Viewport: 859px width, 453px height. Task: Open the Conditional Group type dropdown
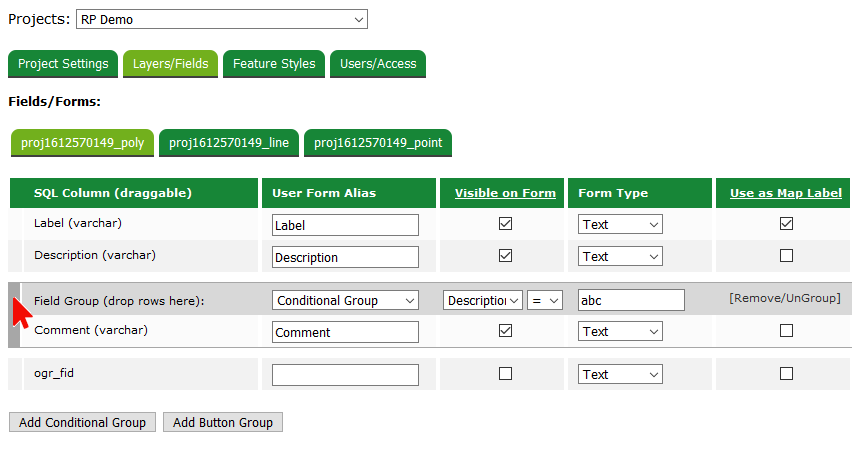pos(345,300)
